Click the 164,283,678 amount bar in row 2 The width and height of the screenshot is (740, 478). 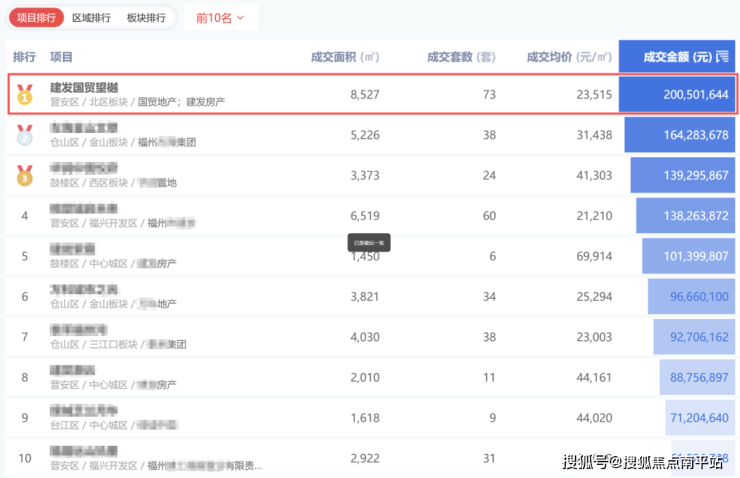click(x=682, y=135)
